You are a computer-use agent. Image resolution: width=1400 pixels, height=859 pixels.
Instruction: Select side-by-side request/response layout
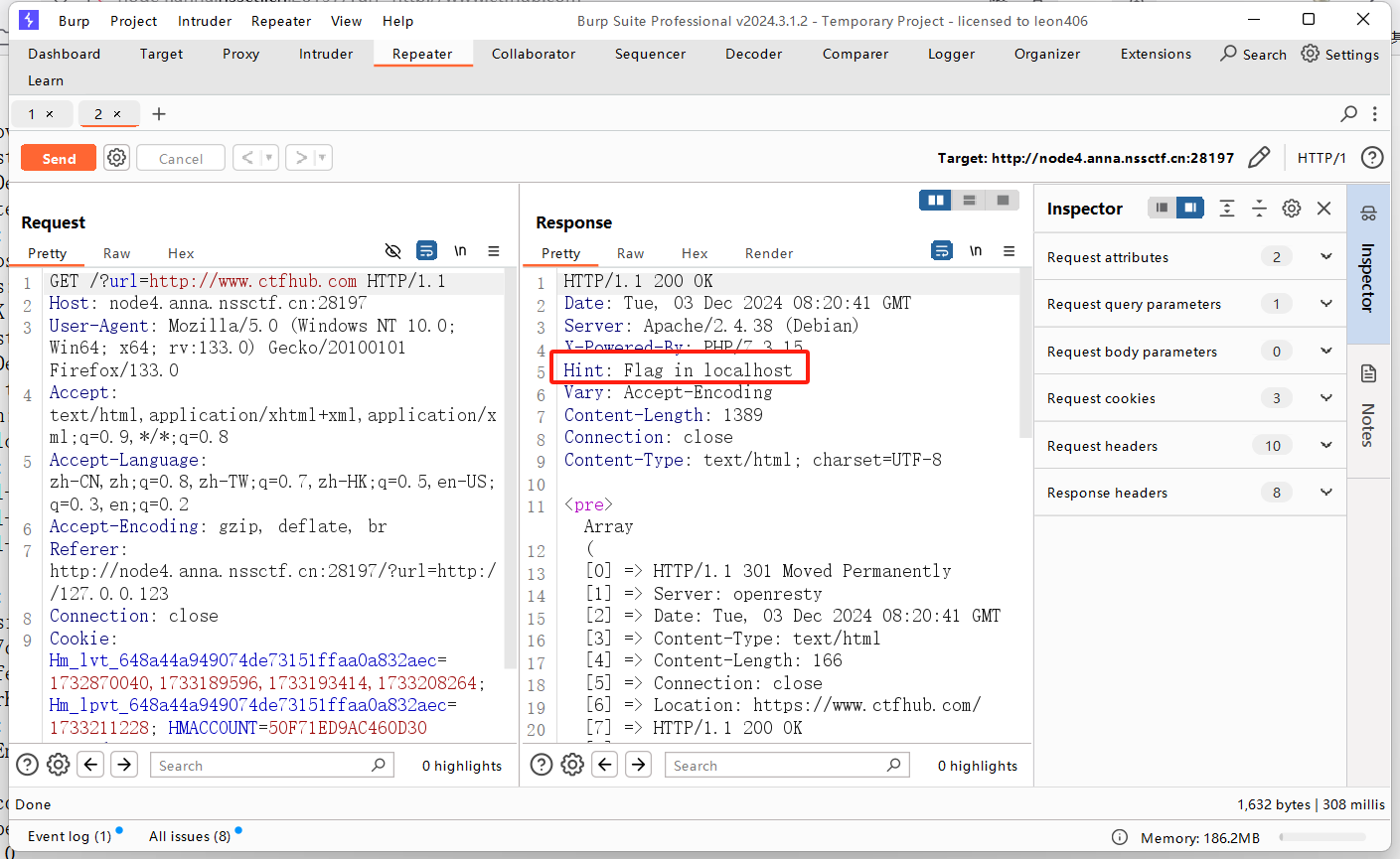[x=936, y=201]
